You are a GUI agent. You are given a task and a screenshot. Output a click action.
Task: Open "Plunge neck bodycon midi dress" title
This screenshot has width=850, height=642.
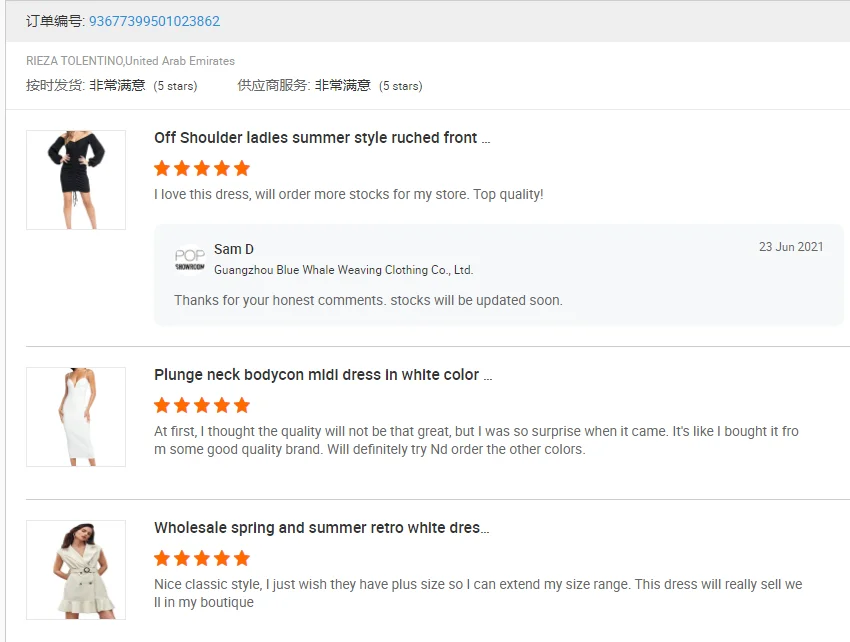coord(322,375)
